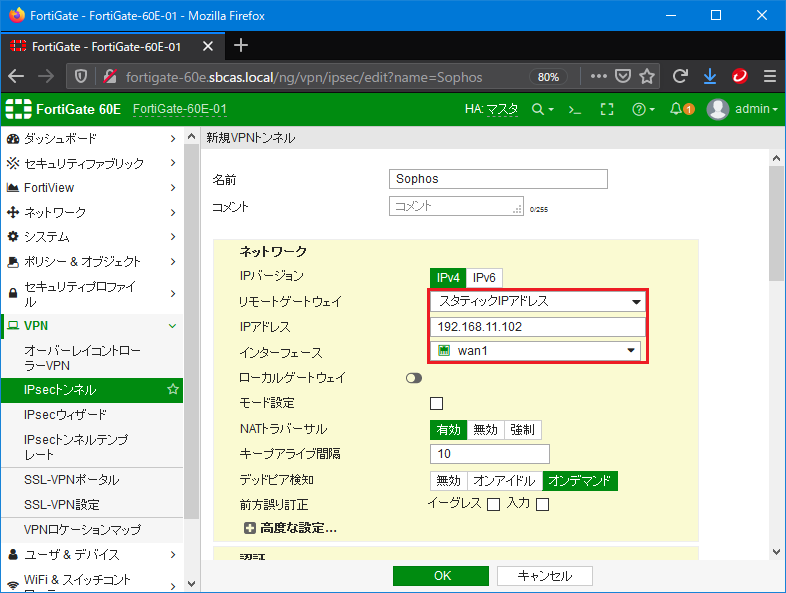Click the Firefox forward arrow
This screenshot has height=593, width=786.
pos(46,76)
